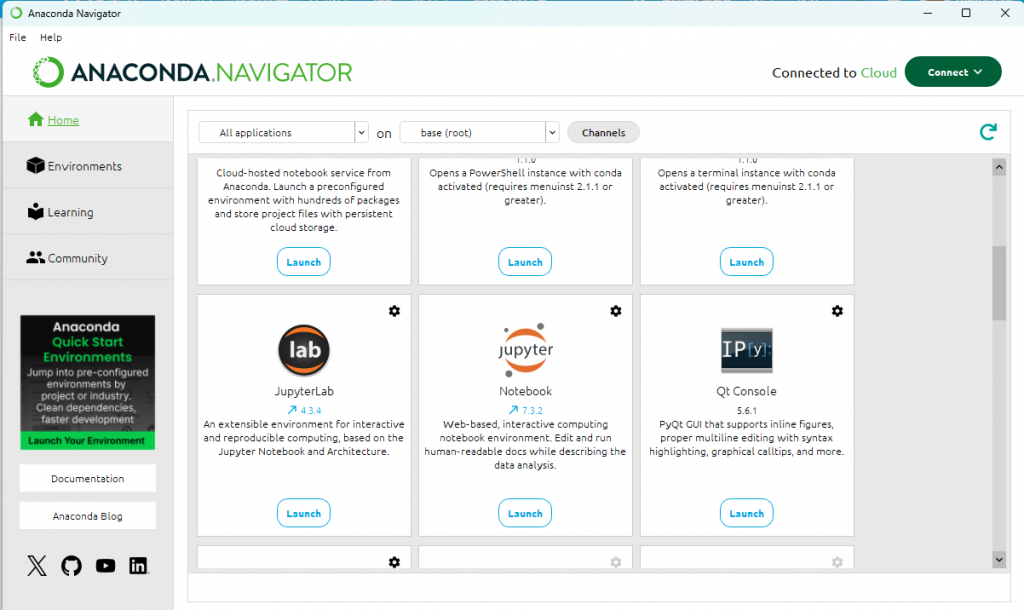This screenshot has width=1024, height=610.
Task: Click the Notebook title text
Action: [x=525, y=391]
